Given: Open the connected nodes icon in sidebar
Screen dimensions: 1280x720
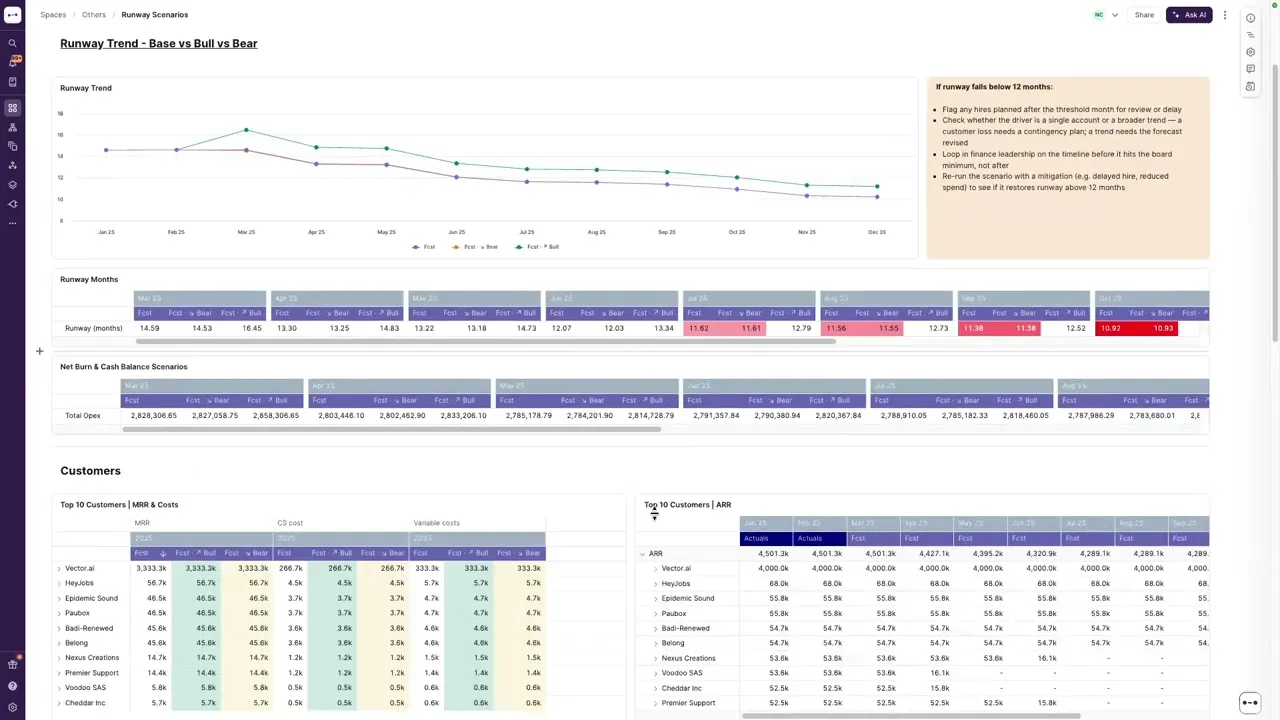Looking at the screenshot, I should pyautogui.click(x=12, y=165).
